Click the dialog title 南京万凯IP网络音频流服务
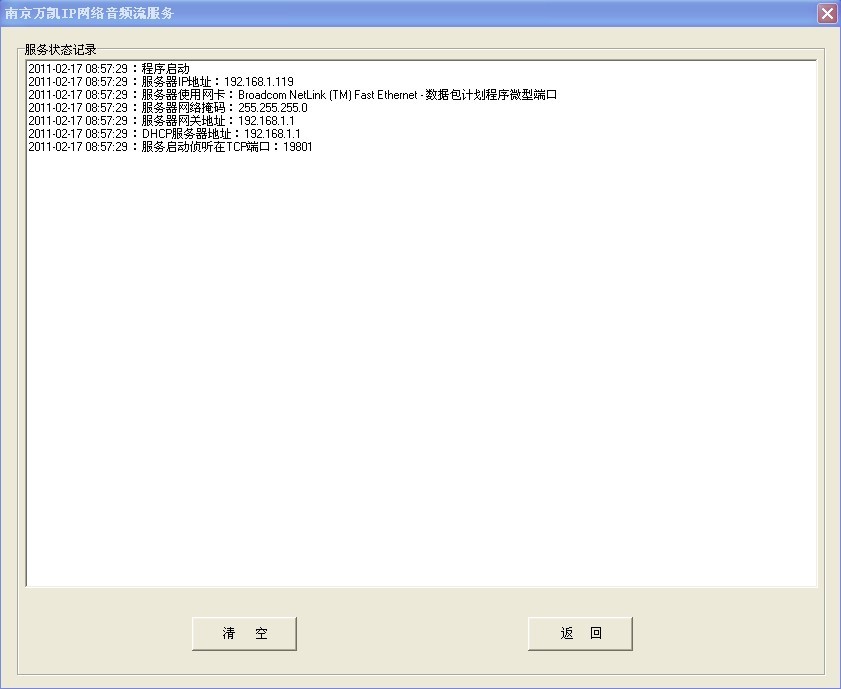This screenshot has height=689, width=841. click(x=90, y=13)
